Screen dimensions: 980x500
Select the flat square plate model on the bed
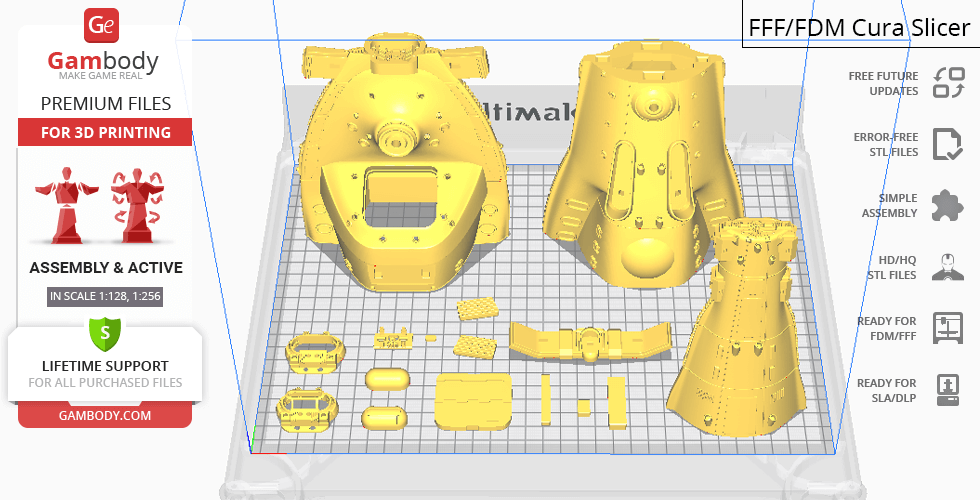pyautogui.click(x=474, y=401)
